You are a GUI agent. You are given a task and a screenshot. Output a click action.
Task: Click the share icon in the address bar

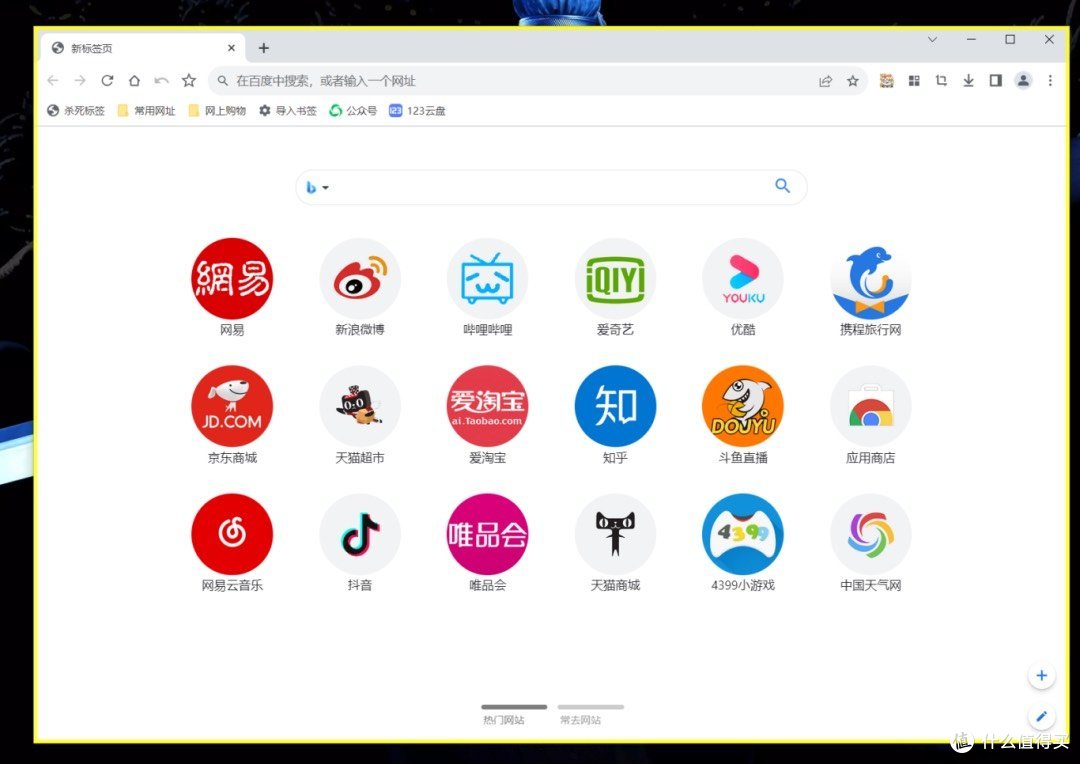click(x=825, y=81)
